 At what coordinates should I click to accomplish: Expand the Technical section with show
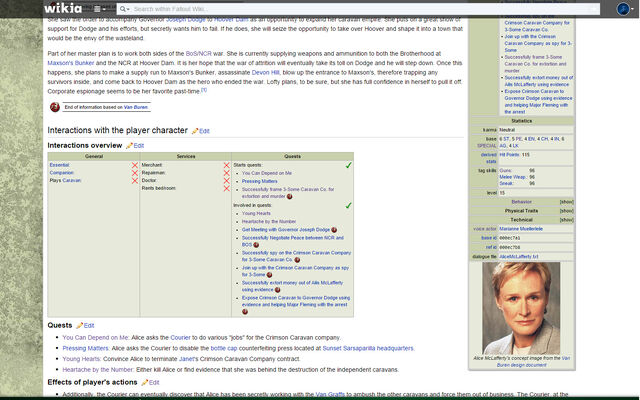click(x=566, y=220)
